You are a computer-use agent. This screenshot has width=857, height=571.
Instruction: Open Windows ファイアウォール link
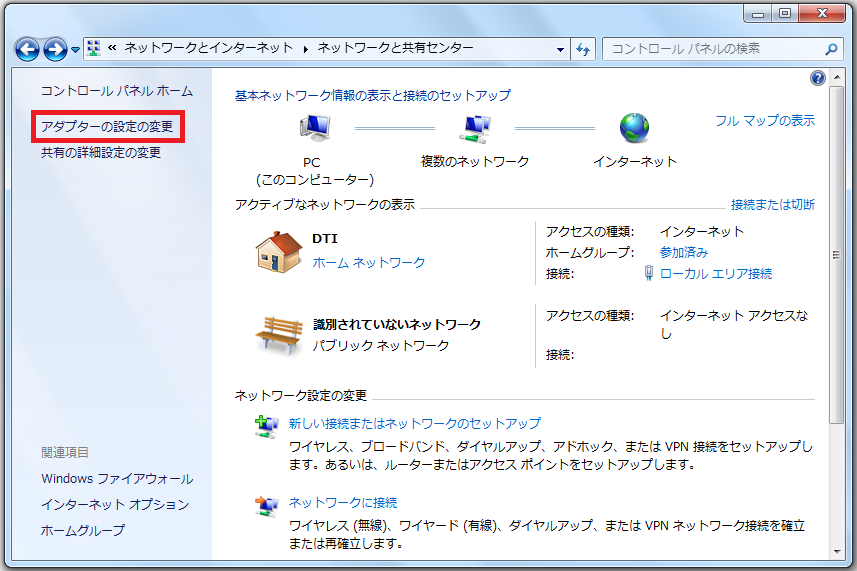point(117,479)
